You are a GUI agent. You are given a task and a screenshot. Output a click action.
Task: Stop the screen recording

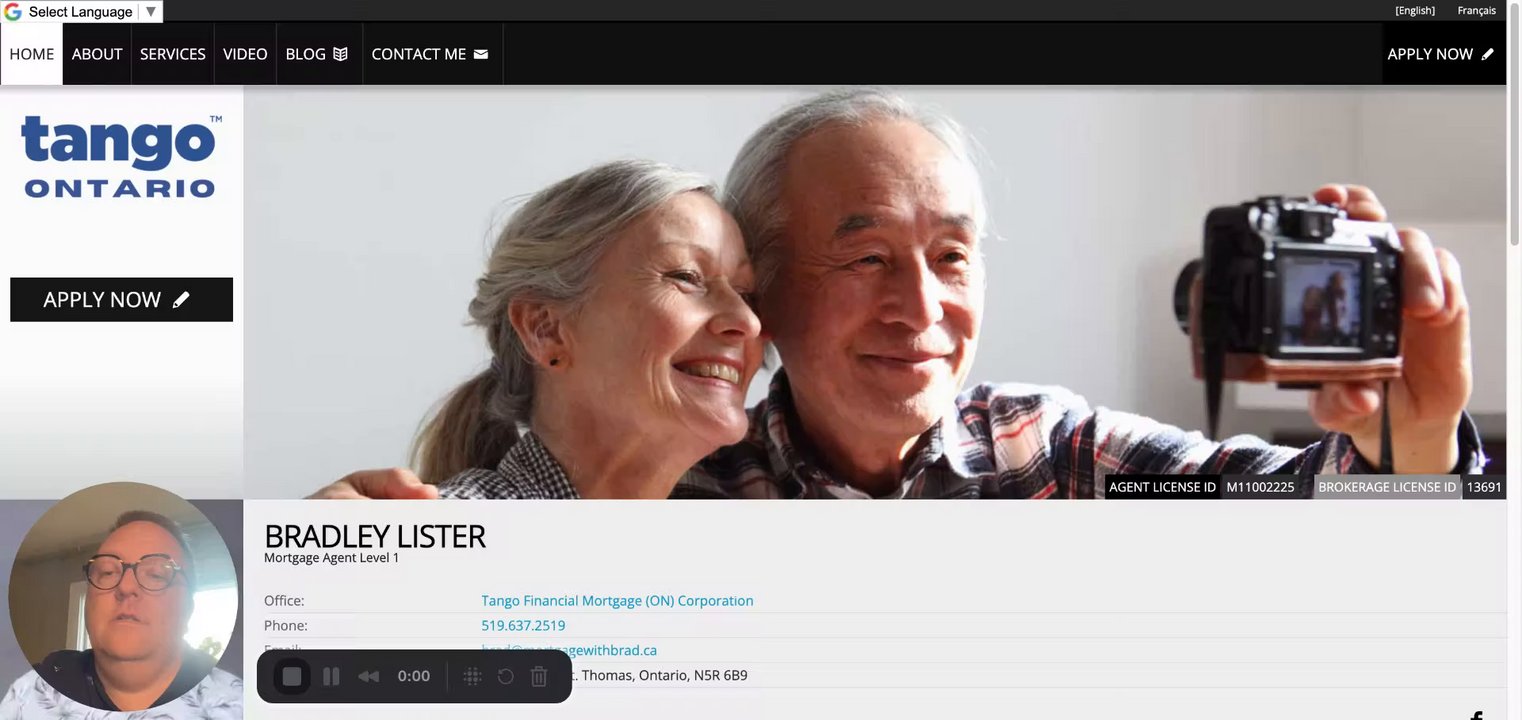(x=292, y=677)
